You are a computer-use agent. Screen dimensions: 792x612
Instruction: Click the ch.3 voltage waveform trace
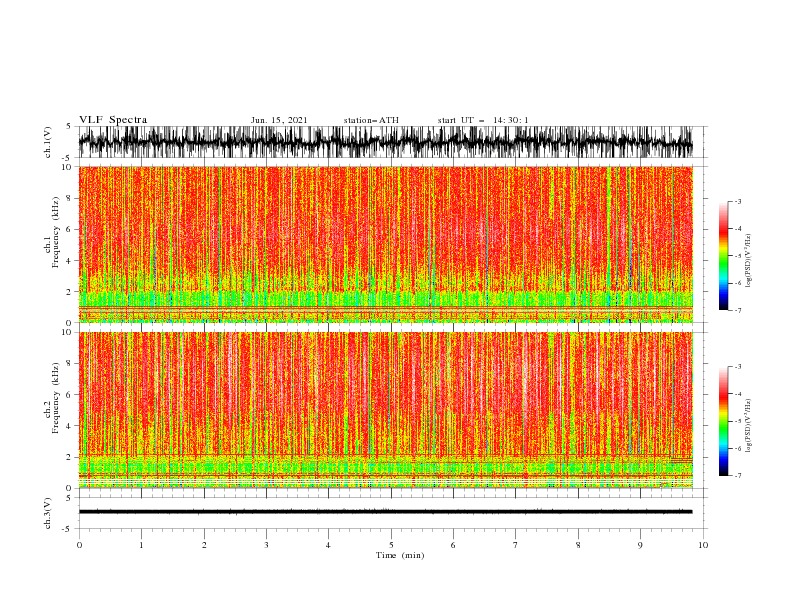pos(385,512)
